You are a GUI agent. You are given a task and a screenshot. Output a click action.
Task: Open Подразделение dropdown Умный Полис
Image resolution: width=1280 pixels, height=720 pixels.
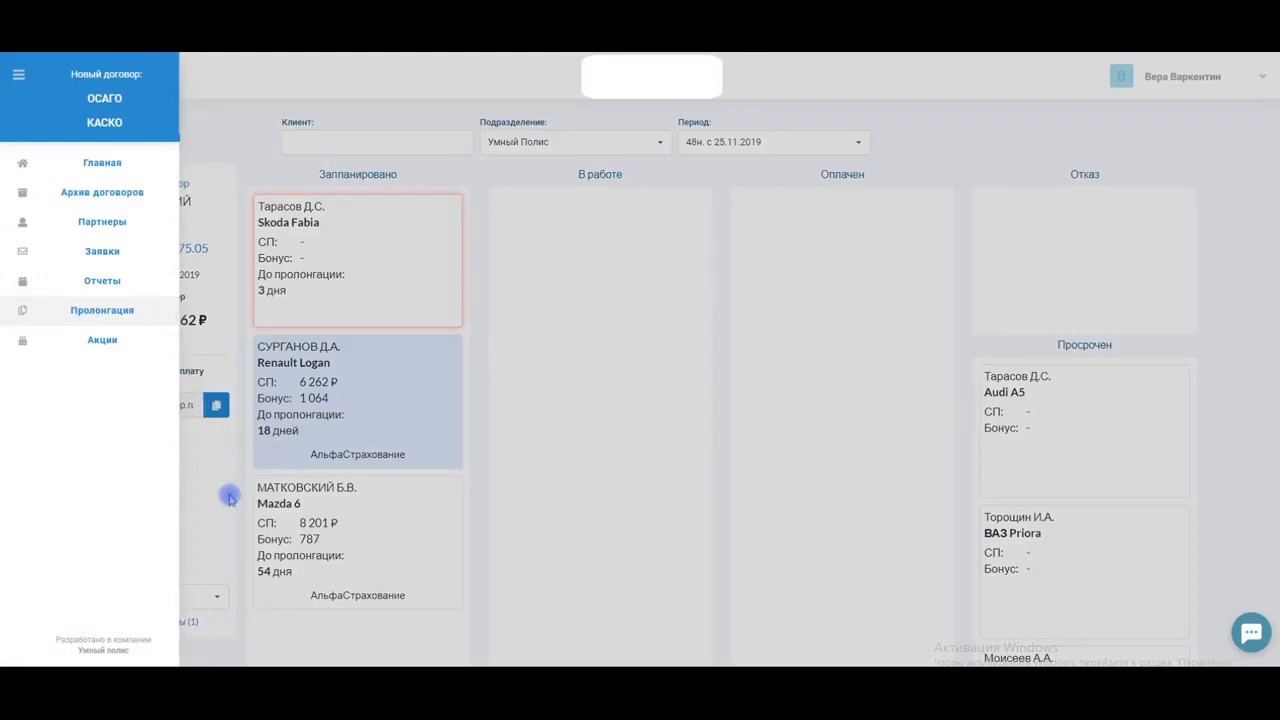574,142
